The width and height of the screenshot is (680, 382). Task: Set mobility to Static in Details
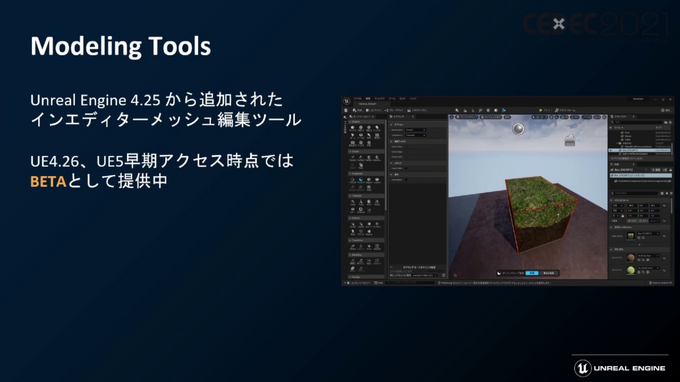pos(632,221)
